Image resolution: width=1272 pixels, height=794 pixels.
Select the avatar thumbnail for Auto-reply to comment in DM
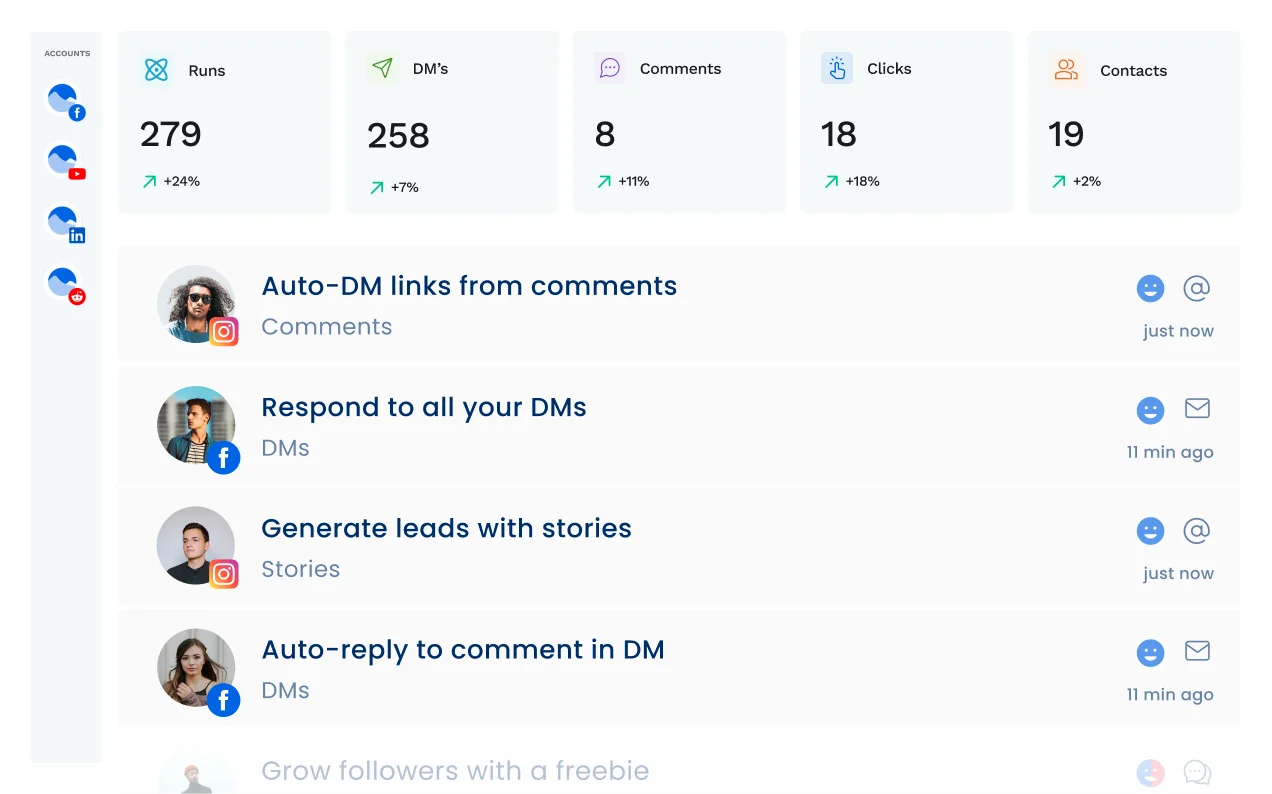tap(196, 666)
